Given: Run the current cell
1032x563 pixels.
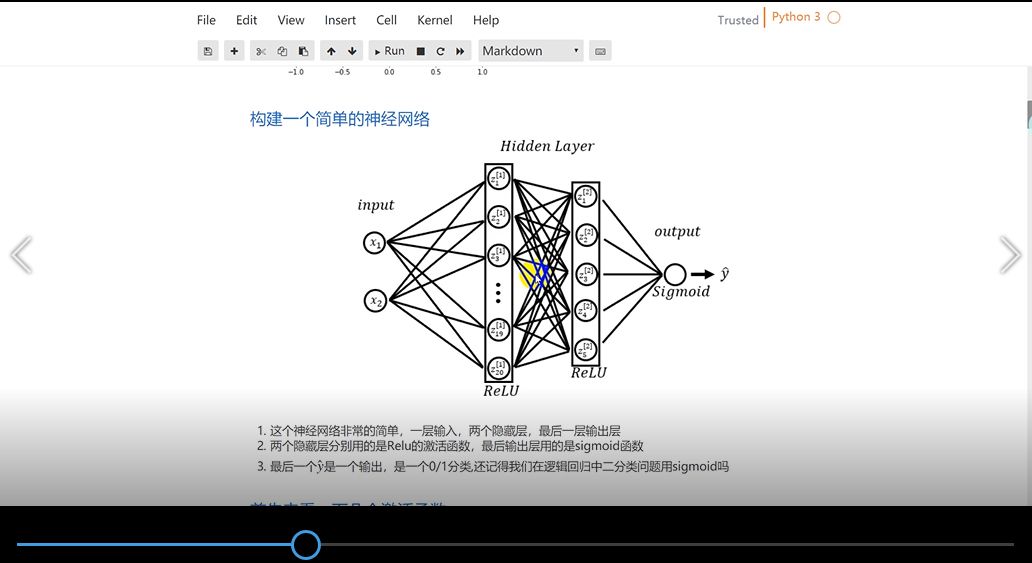Looking at the screenshot, I should (x=389, y=51).
